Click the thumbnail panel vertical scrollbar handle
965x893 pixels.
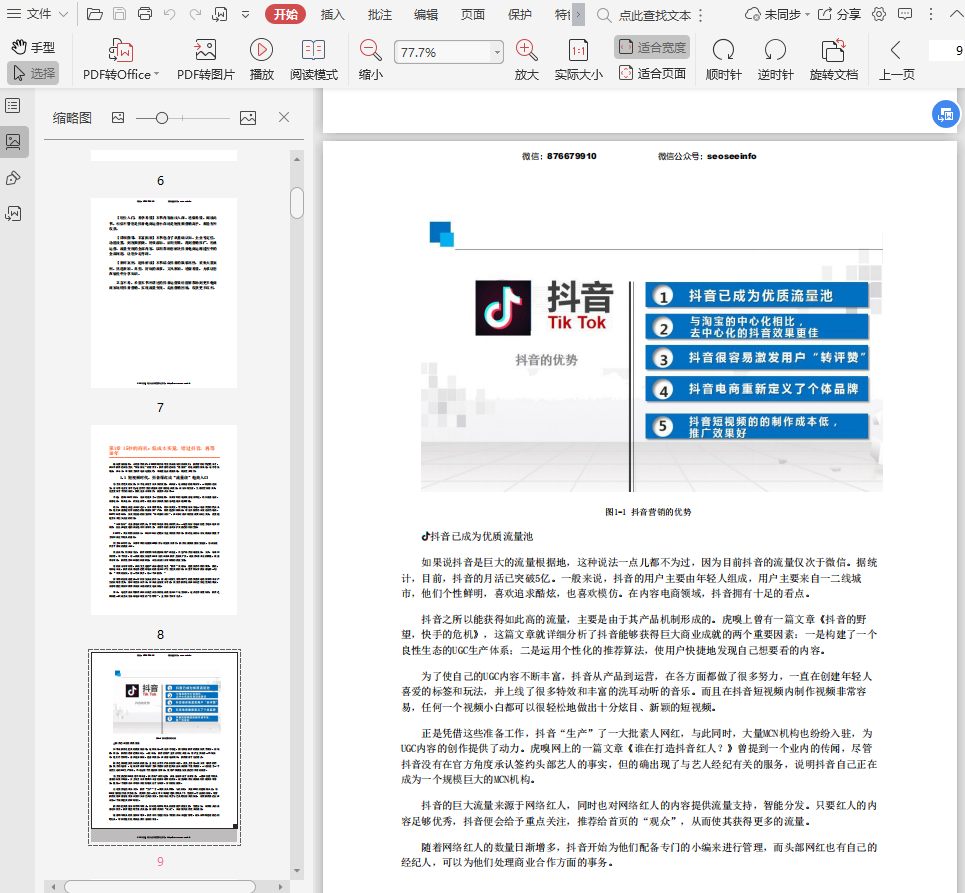point(297,203)
